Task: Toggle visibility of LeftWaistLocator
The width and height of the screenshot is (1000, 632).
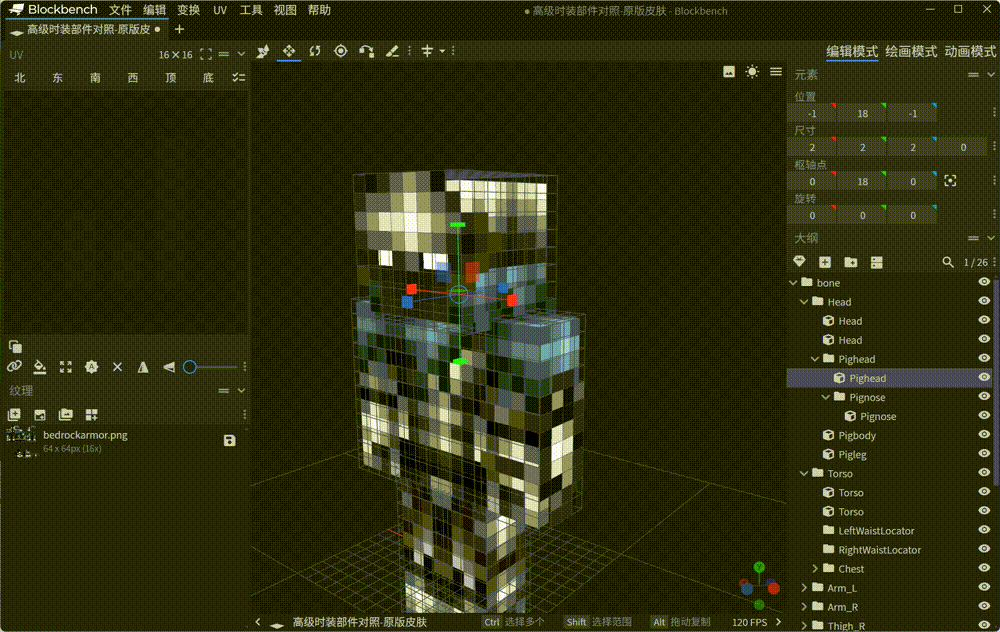Action: 984,530
